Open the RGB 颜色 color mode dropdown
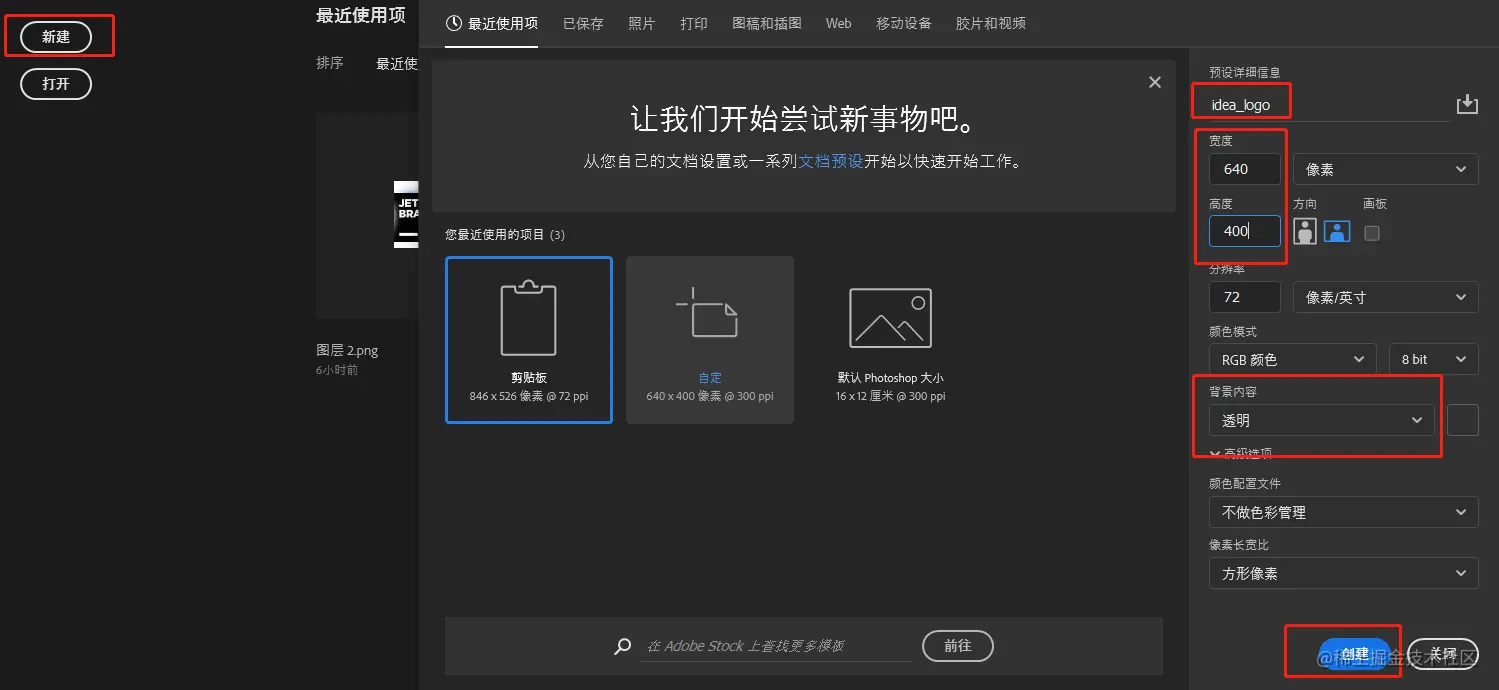This screenshot has height=690, width=1499. pyautogui.click(x=1293, y=359)
